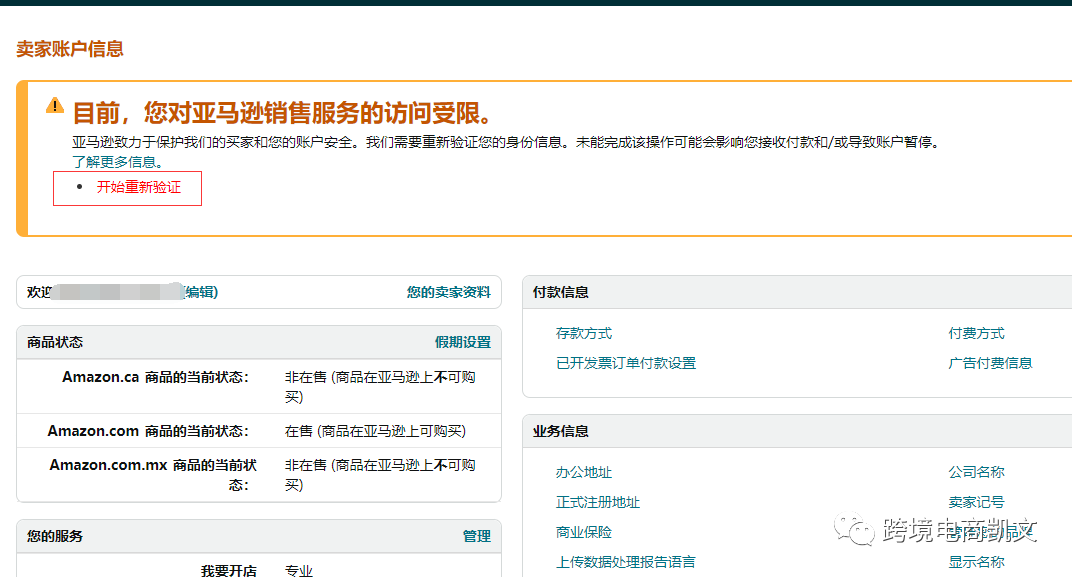Open the 存款方式 link
The width and height of the screenshot is (1072, 577).
point(584,333)
